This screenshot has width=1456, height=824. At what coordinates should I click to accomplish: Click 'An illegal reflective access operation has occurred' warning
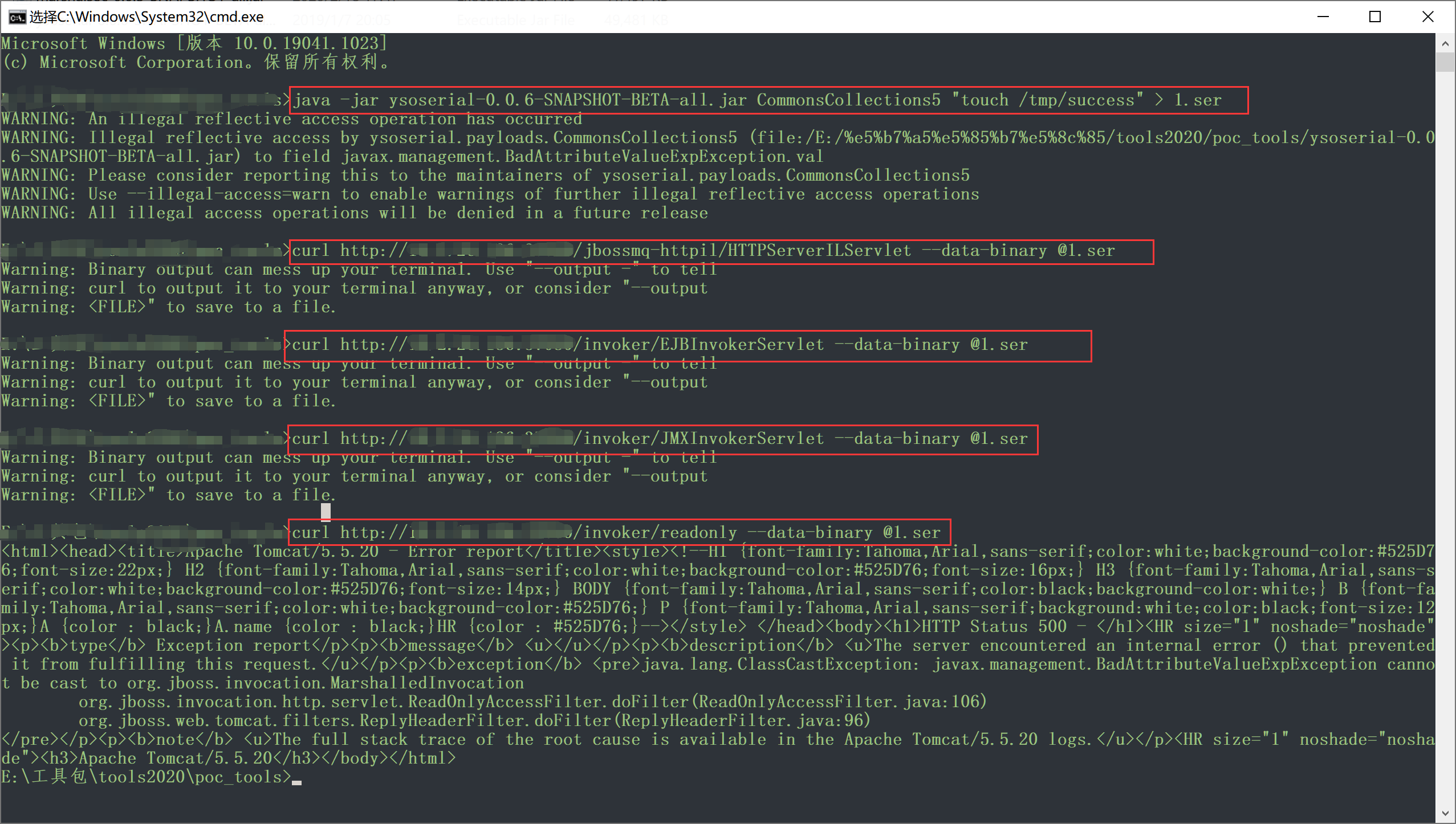tap(335, 119)
